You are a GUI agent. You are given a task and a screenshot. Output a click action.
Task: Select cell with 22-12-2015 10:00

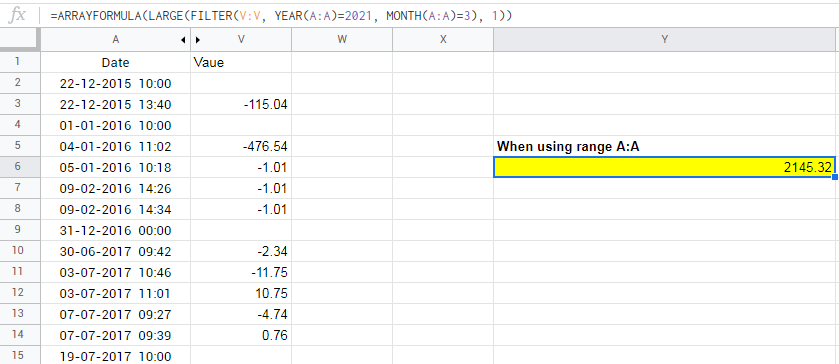(x=116, y=84)
